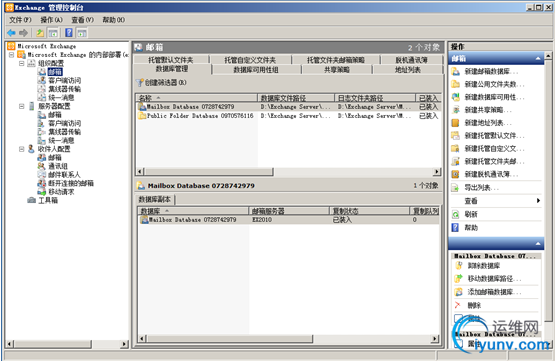The width and height of the screenshot is (555, 361).
Task: Collapse the 邮箱 actions section chevron
Action: coord(538,58)
